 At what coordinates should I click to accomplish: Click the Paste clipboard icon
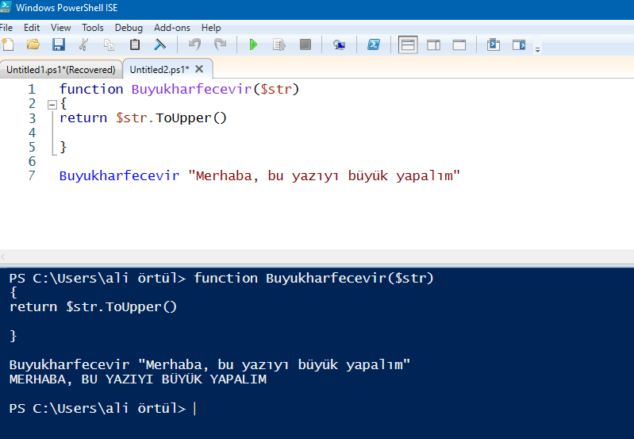[x=134, y=45]
